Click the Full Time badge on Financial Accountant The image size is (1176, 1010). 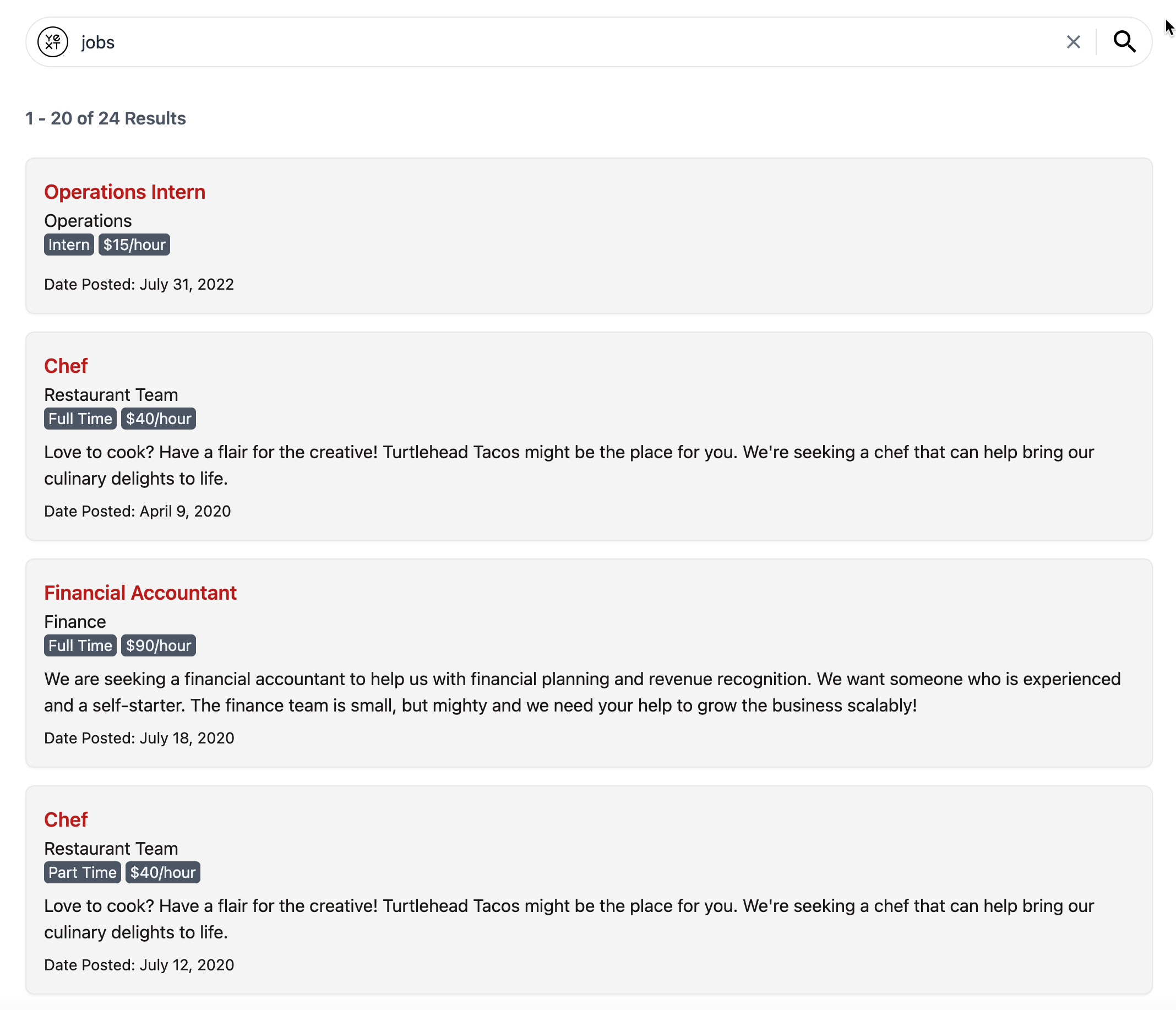pyautogui.click(x=80, y=645)
